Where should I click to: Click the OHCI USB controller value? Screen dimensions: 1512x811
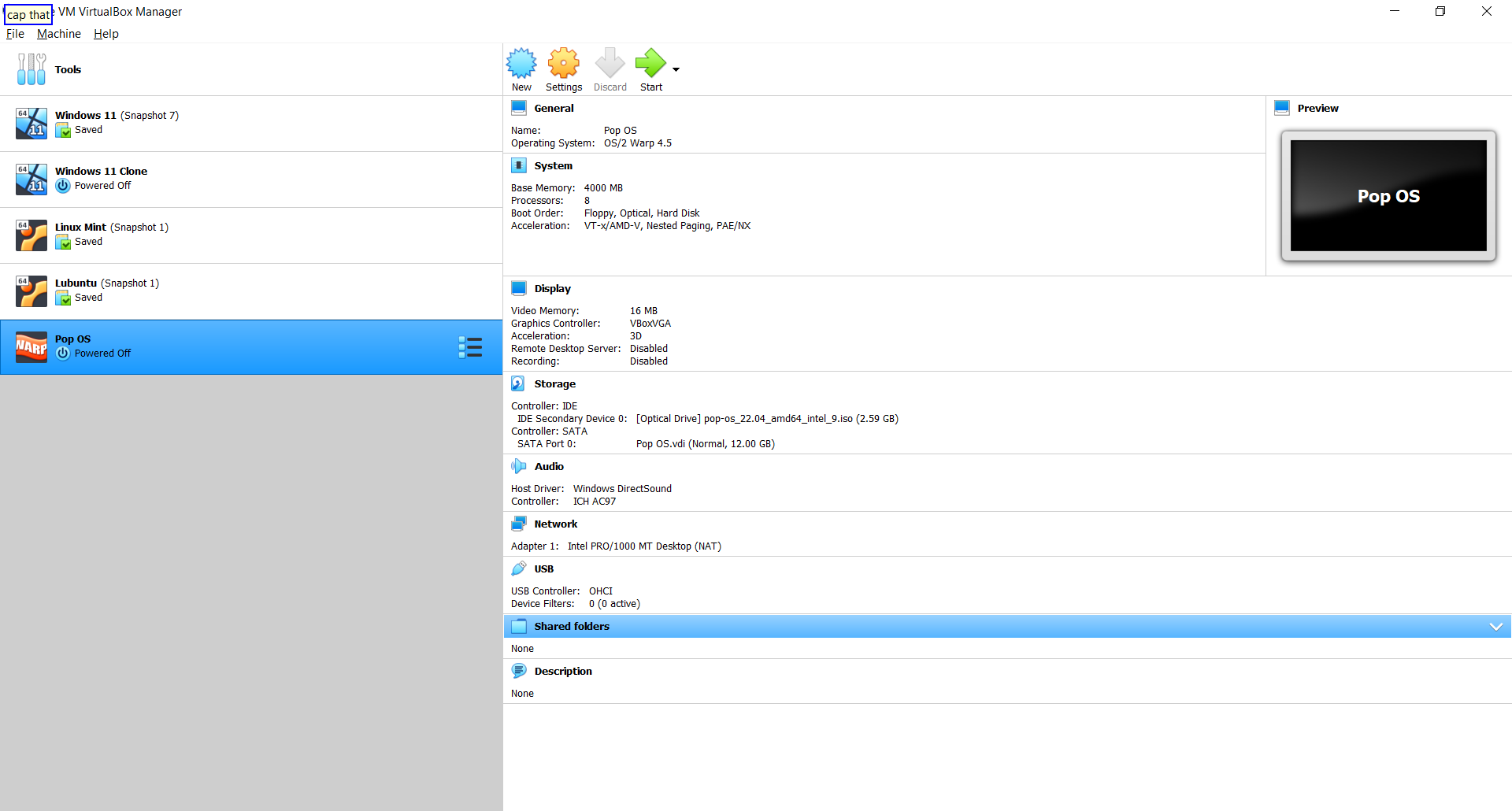[x=601, y=591]
